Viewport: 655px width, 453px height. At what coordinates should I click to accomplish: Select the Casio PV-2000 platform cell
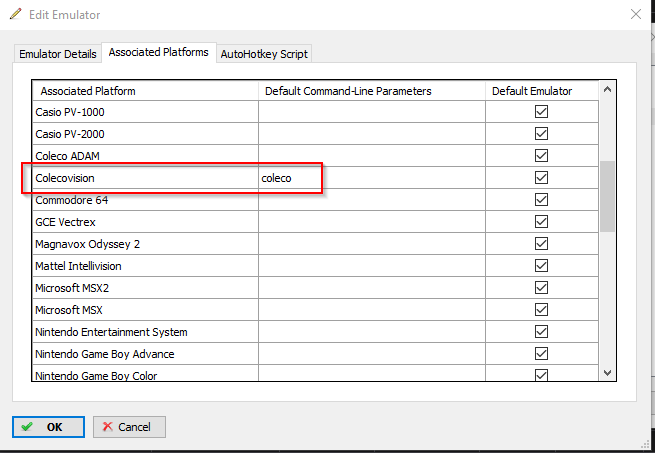click(145, 134)
